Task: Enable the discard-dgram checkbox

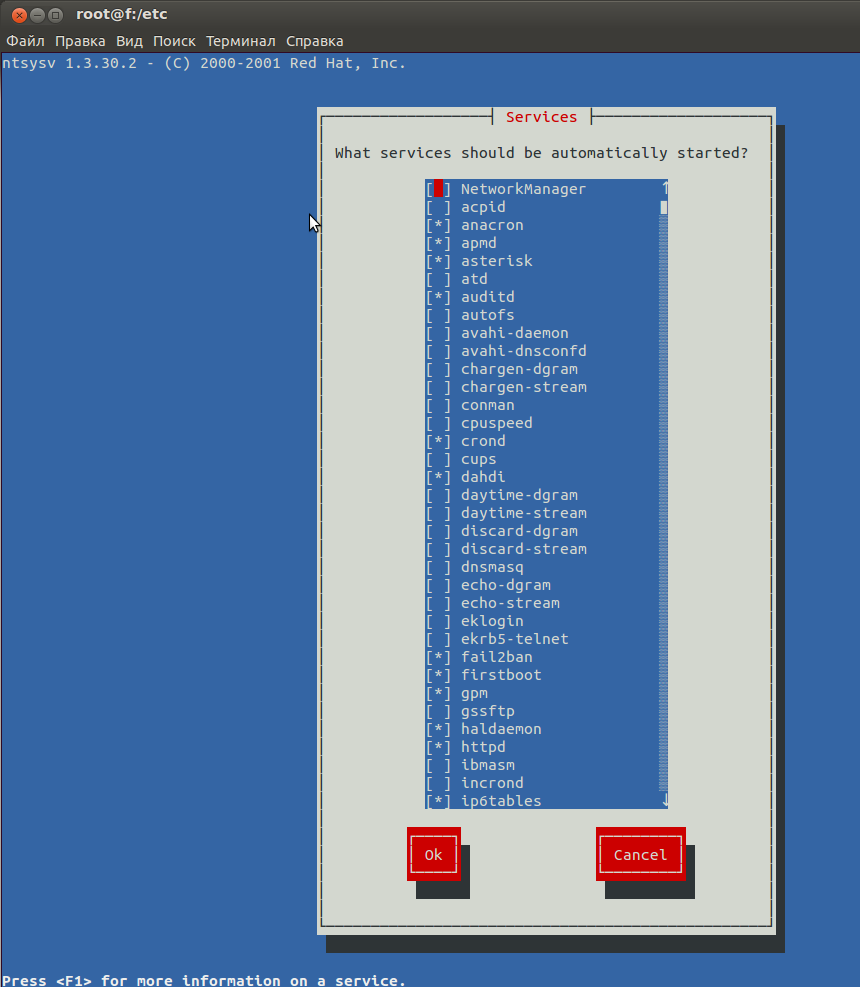Action: (439, 531)
